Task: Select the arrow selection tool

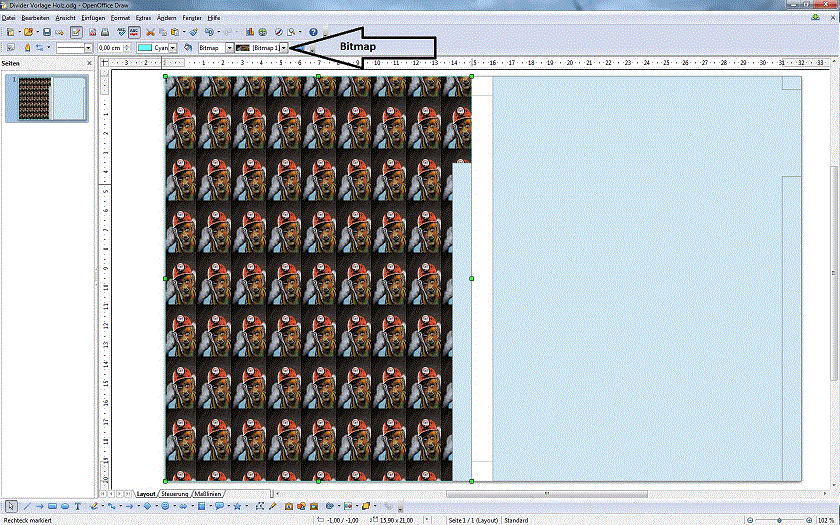Action: point(9,506)
